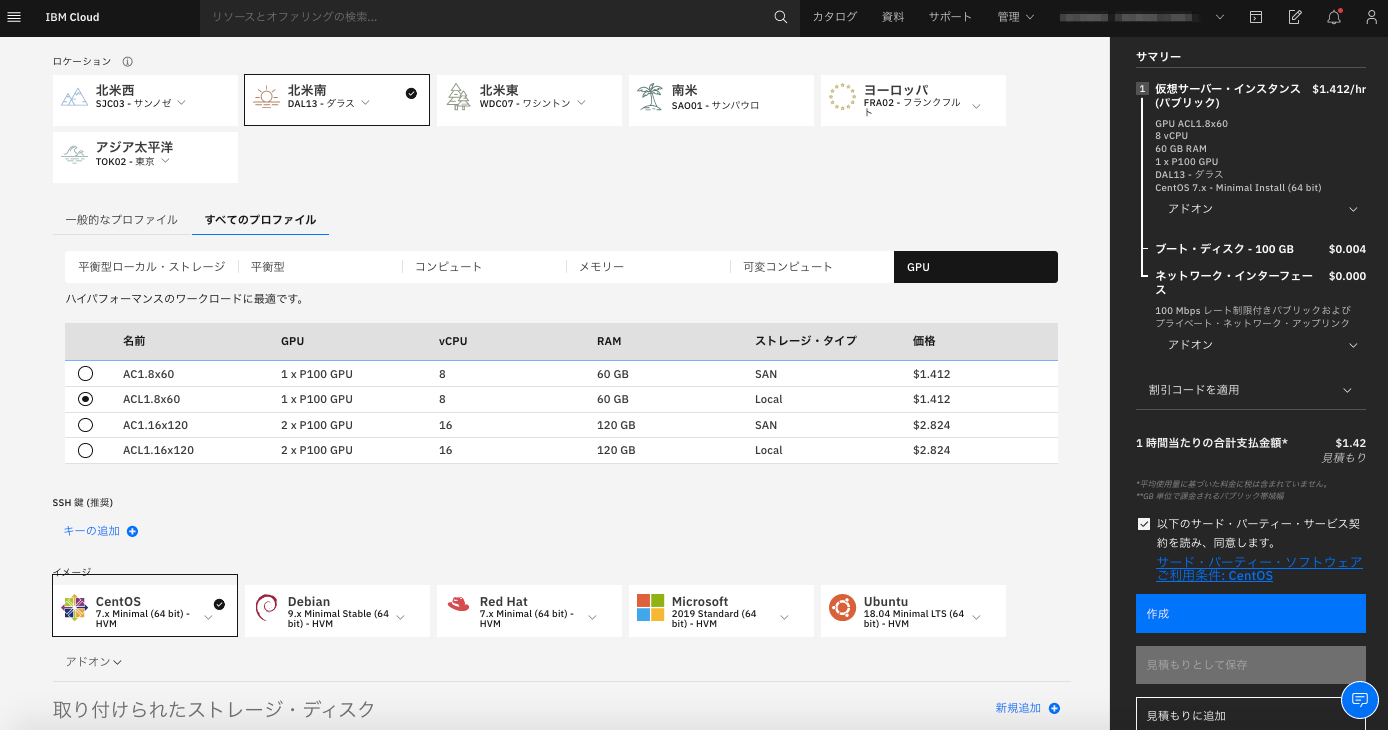
Task: Select the コンピュート category tab
Action: (x=484, y=267)
